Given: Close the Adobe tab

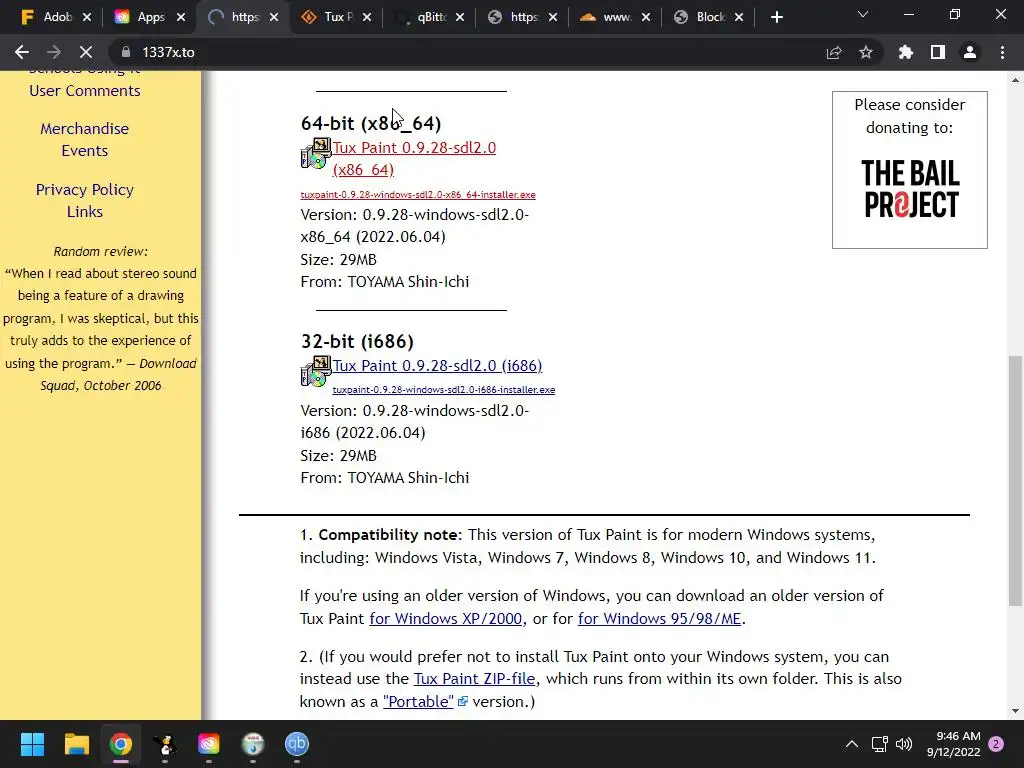Looking at the screenshot, I should coord(87,18).
